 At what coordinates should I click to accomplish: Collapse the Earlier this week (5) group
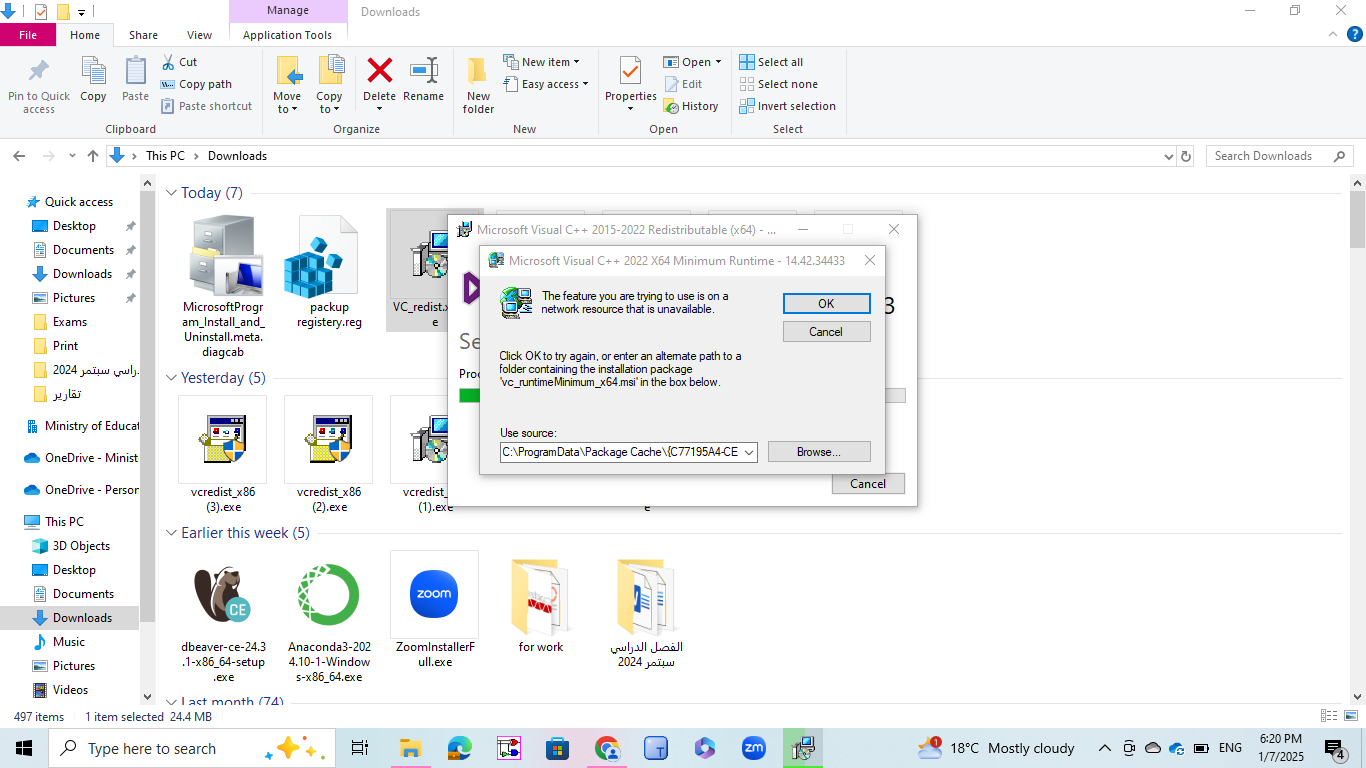(x=172, y=533)
